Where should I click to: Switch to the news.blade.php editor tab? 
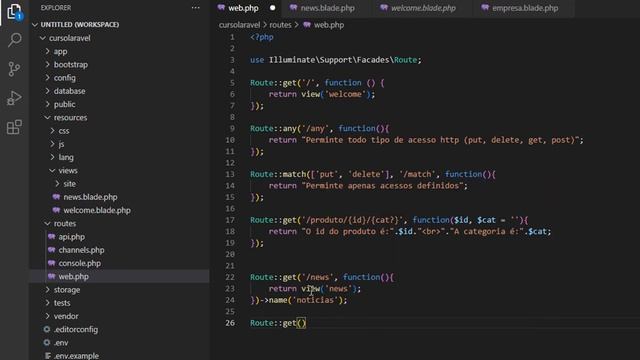(x=327, y=8)
